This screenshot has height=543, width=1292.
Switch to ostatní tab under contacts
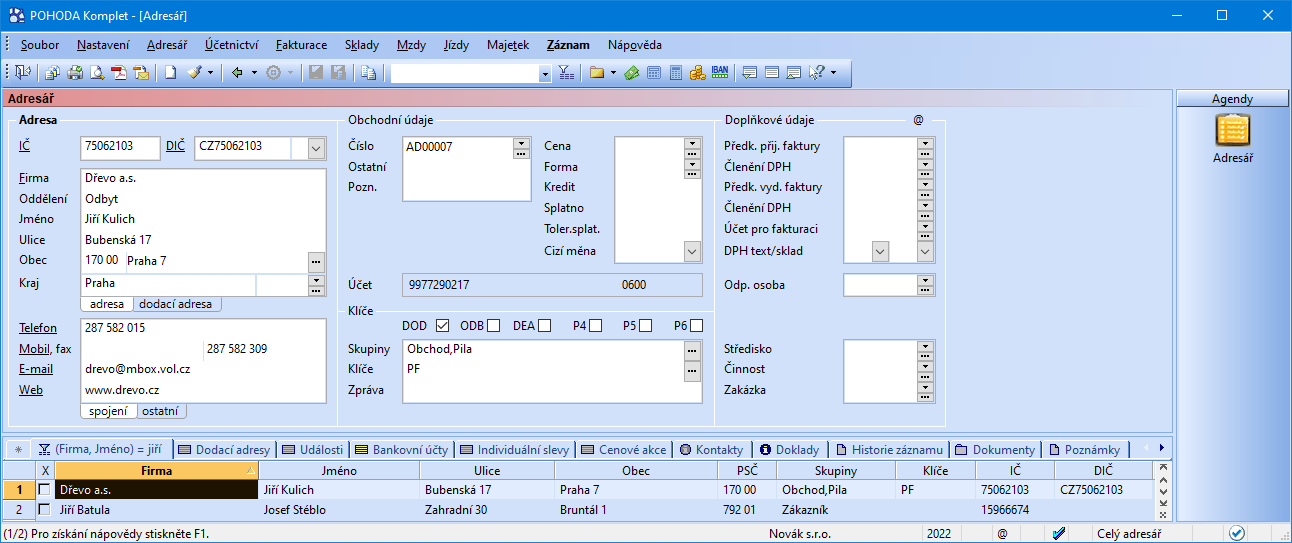tap(160, 411)
